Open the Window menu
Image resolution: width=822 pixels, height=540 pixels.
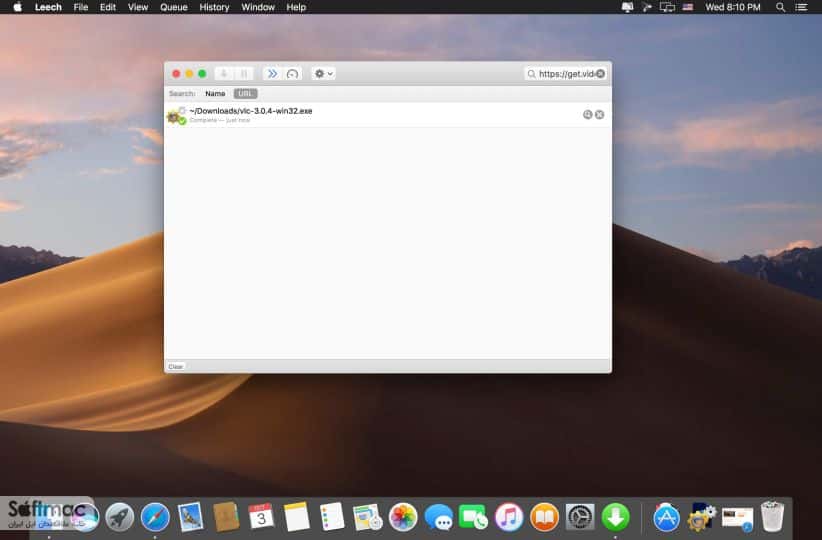[258, 7]
